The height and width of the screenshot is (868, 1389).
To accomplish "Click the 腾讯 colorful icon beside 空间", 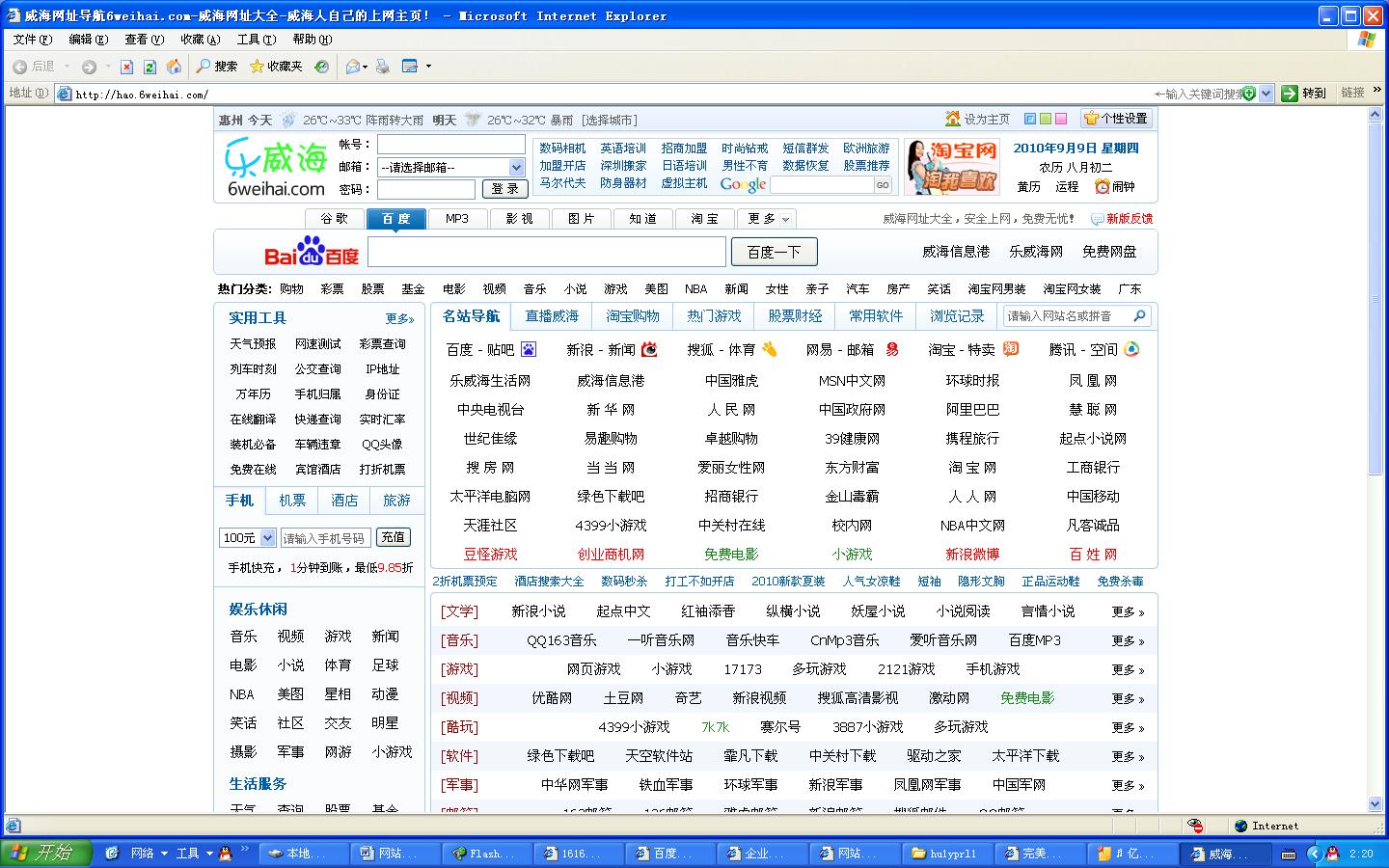I will coord(1131,349).
